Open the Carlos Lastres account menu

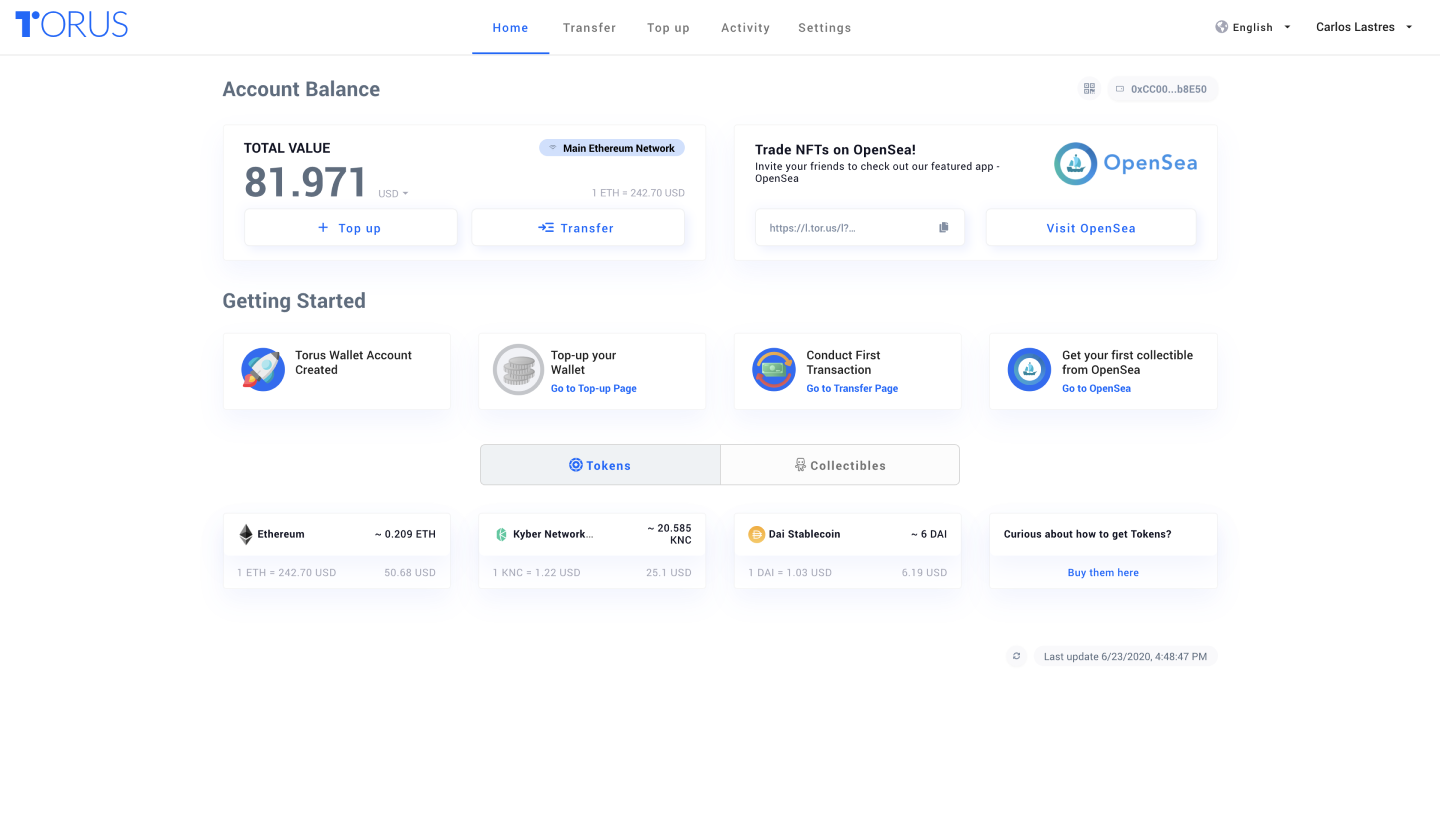pyautogui.click(x=1364, y=27)
